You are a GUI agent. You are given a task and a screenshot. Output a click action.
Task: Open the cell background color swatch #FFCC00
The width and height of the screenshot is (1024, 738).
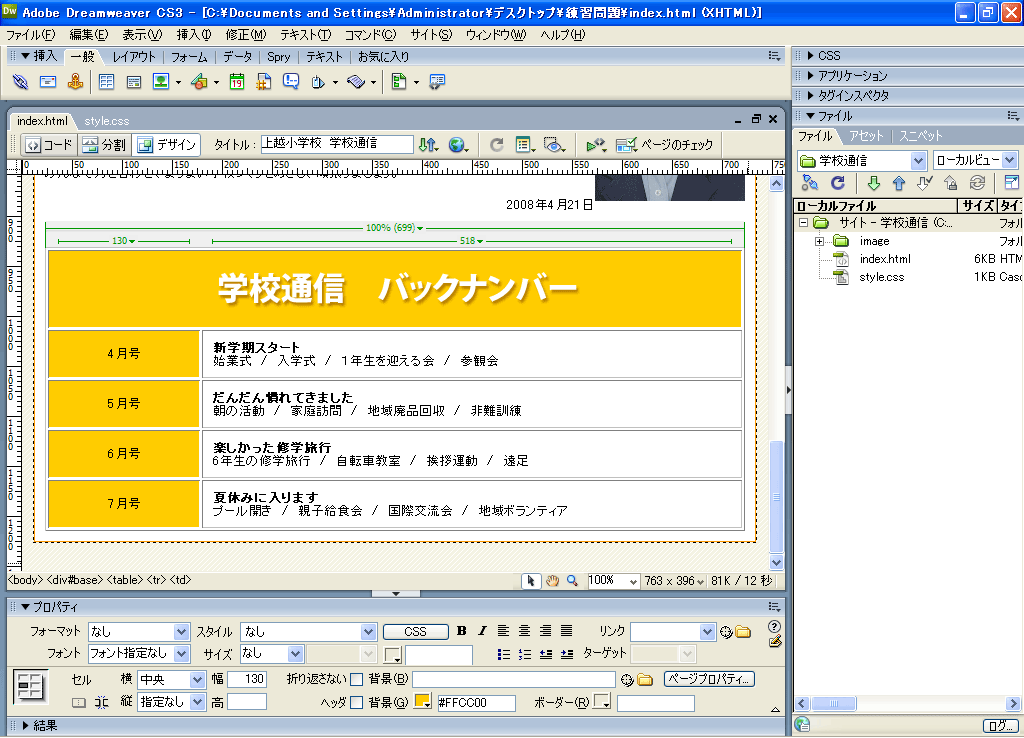422,702
